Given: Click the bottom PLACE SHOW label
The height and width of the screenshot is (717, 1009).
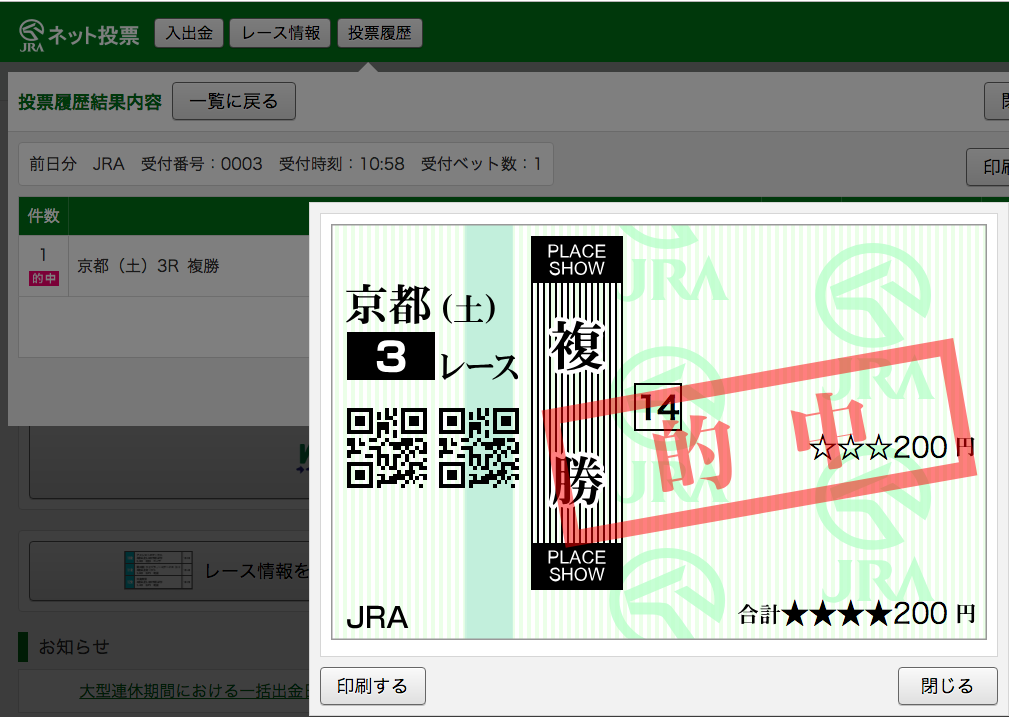Looking at the screenshot, I should [x=577, y=566].
